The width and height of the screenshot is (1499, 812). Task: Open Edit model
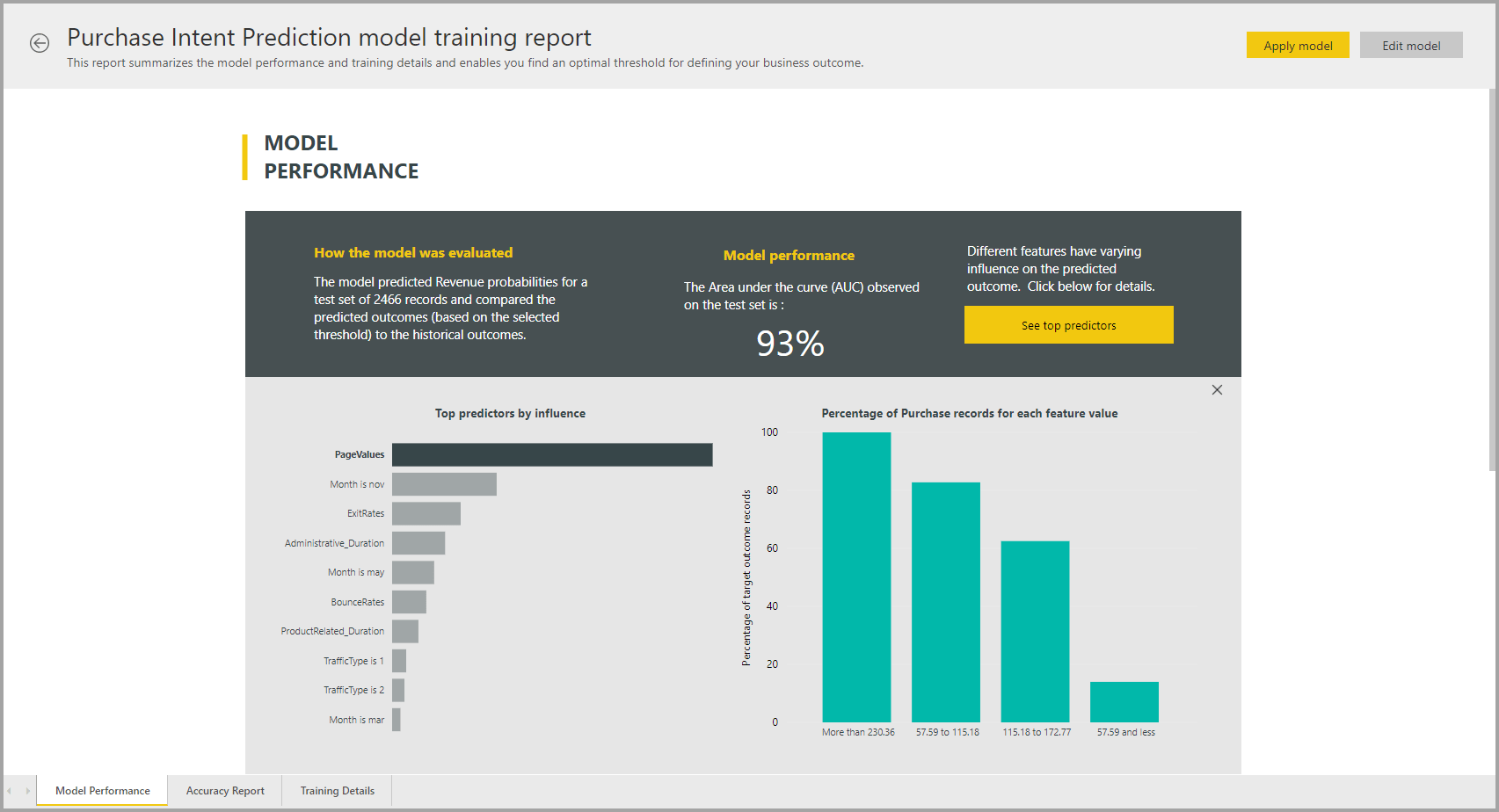tap(1411, 45)
